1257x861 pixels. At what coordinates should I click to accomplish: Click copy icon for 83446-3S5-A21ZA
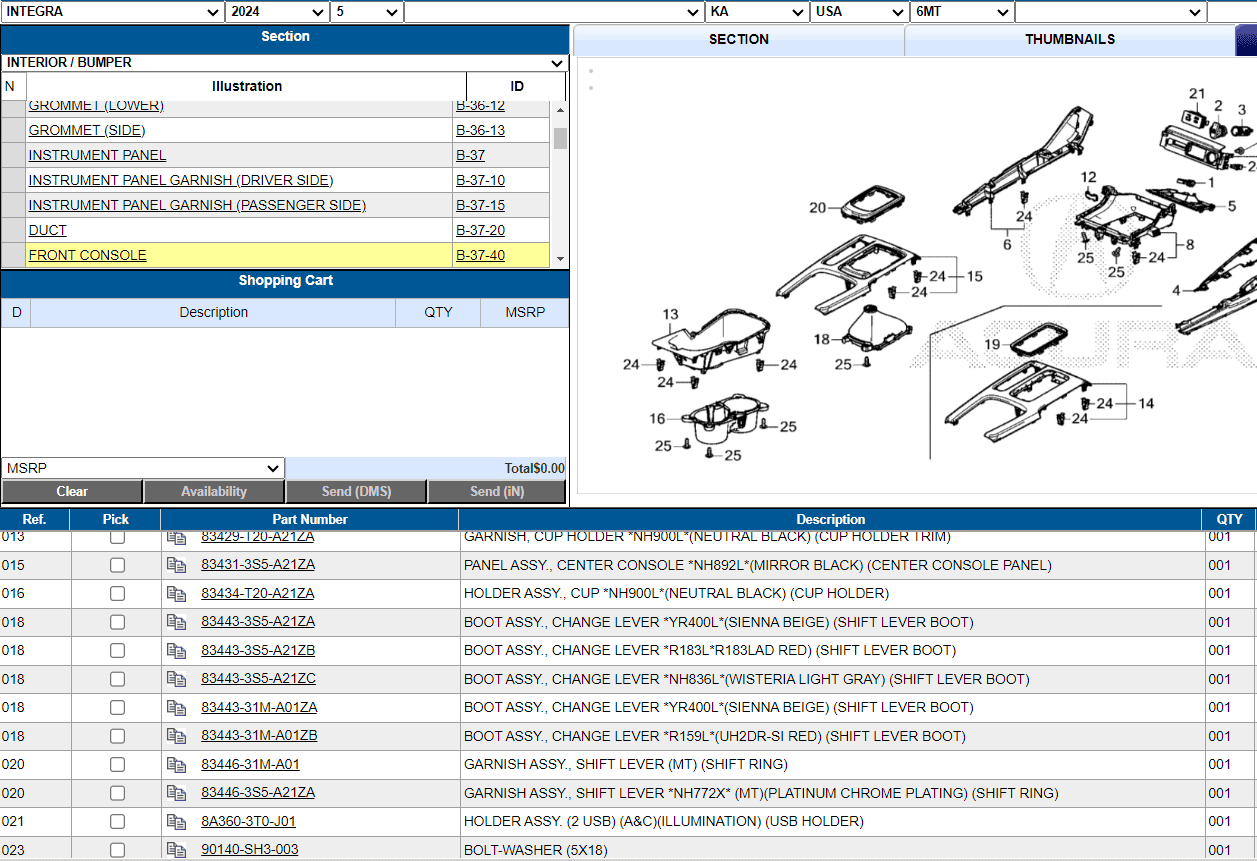tap(177, 793)
